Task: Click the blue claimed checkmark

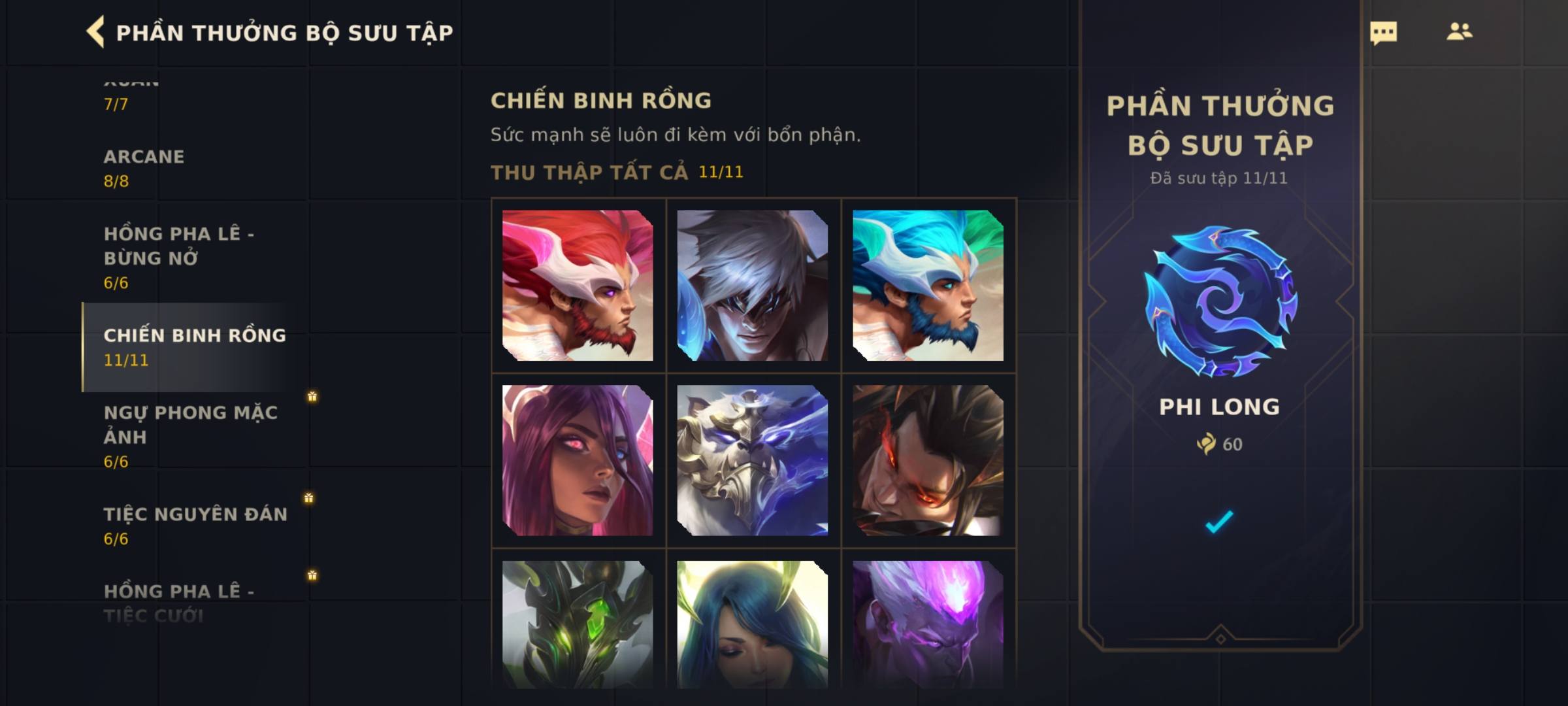Action: tap(1219, 522)
